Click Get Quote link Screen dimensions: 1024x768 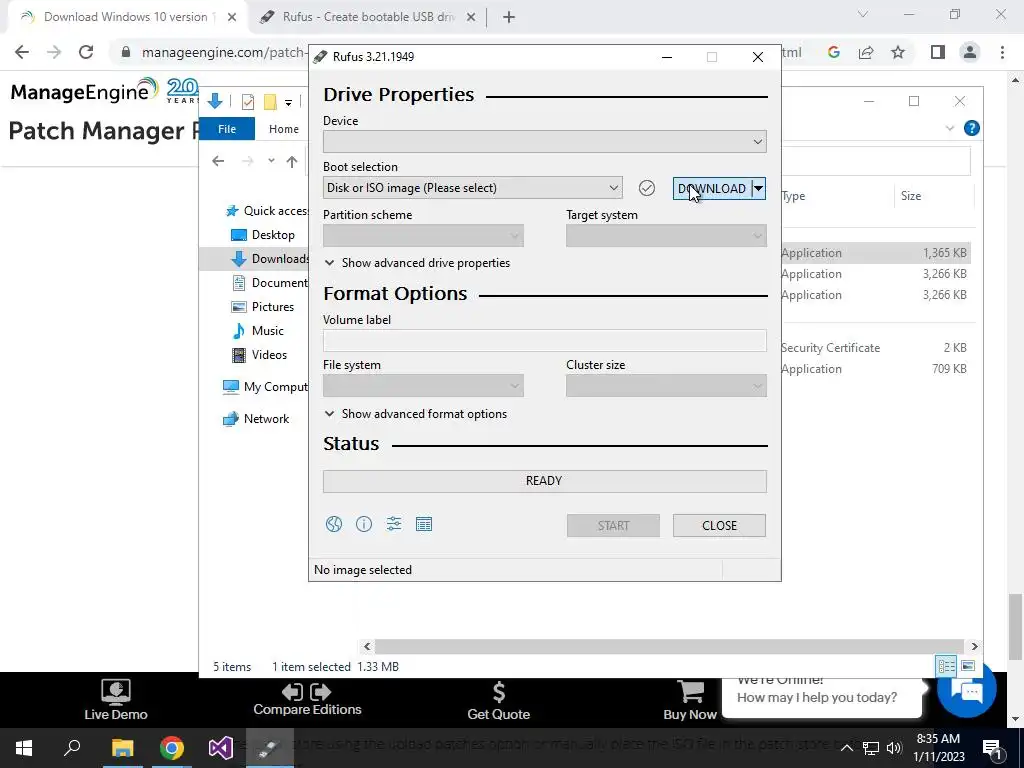[x=498, y=701]
